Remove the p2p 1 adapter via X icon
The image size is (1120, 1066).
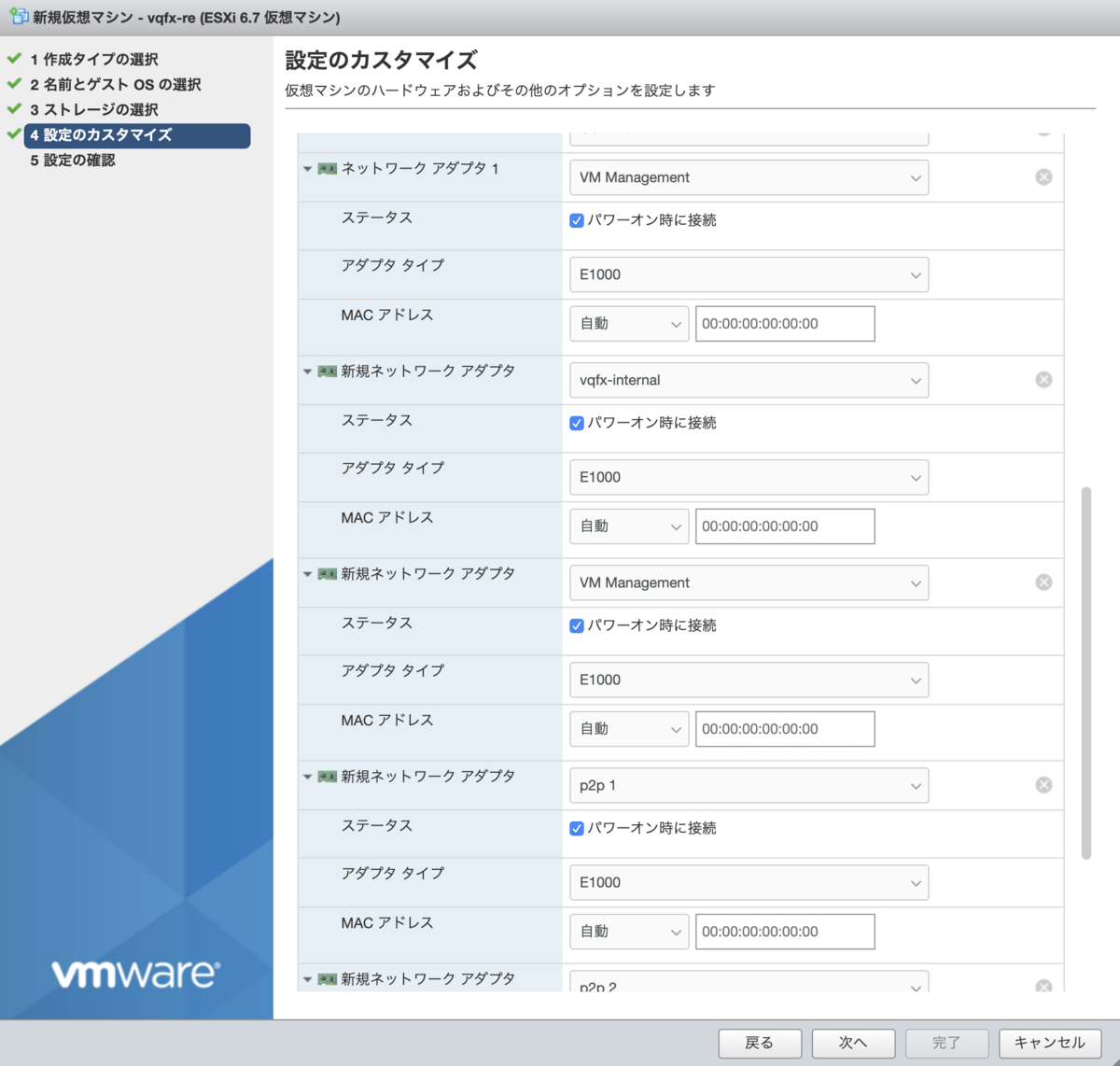(x=1043, y=785)
